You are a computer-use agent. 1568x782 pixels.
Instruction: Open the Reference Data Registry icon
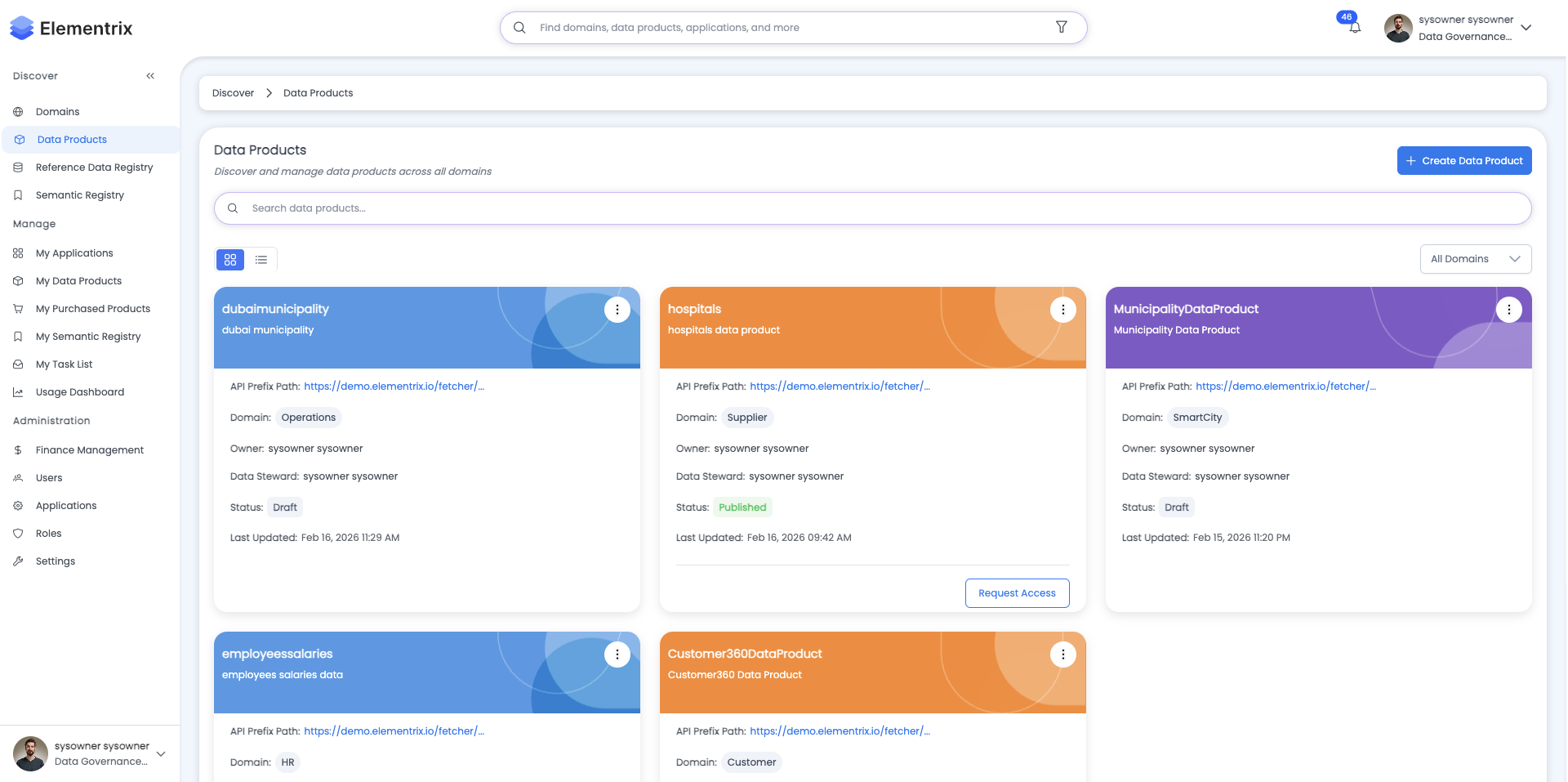click(18, 167)
